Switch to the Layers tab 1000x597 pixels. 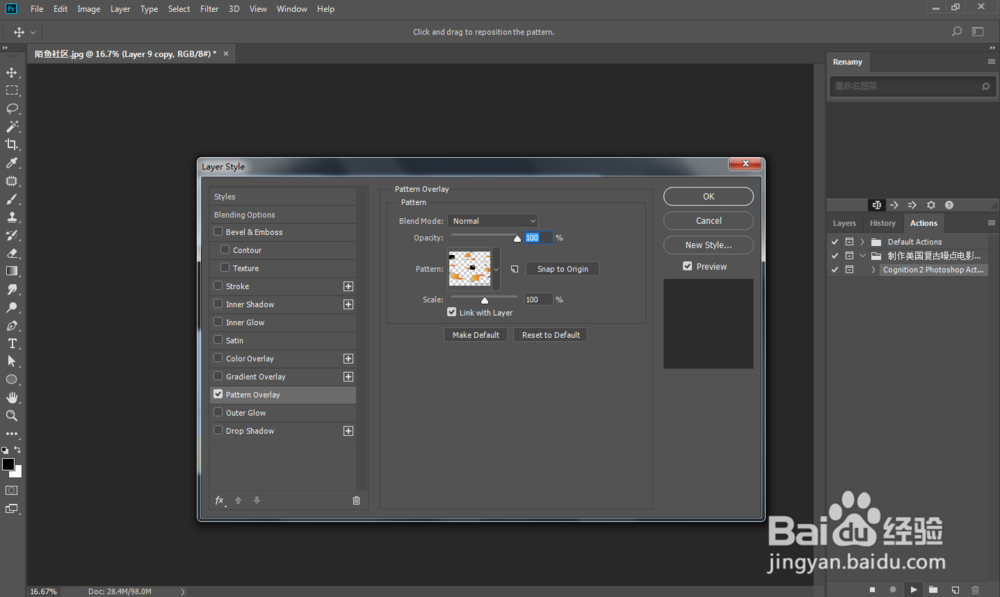[844, 223]
